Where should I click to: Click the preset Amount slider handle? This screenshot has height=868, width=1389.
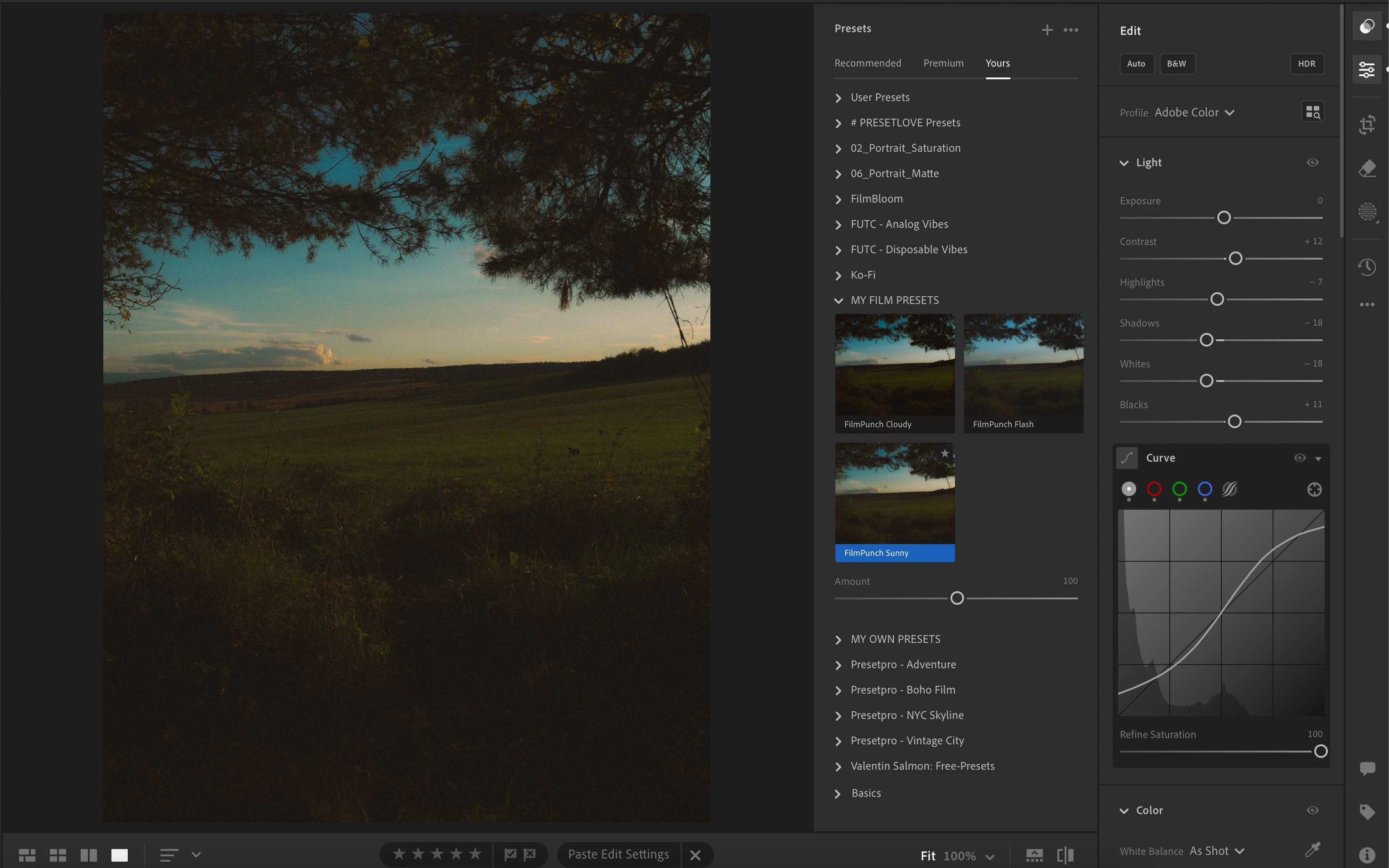pyautogui.click(x=957, y=598)
